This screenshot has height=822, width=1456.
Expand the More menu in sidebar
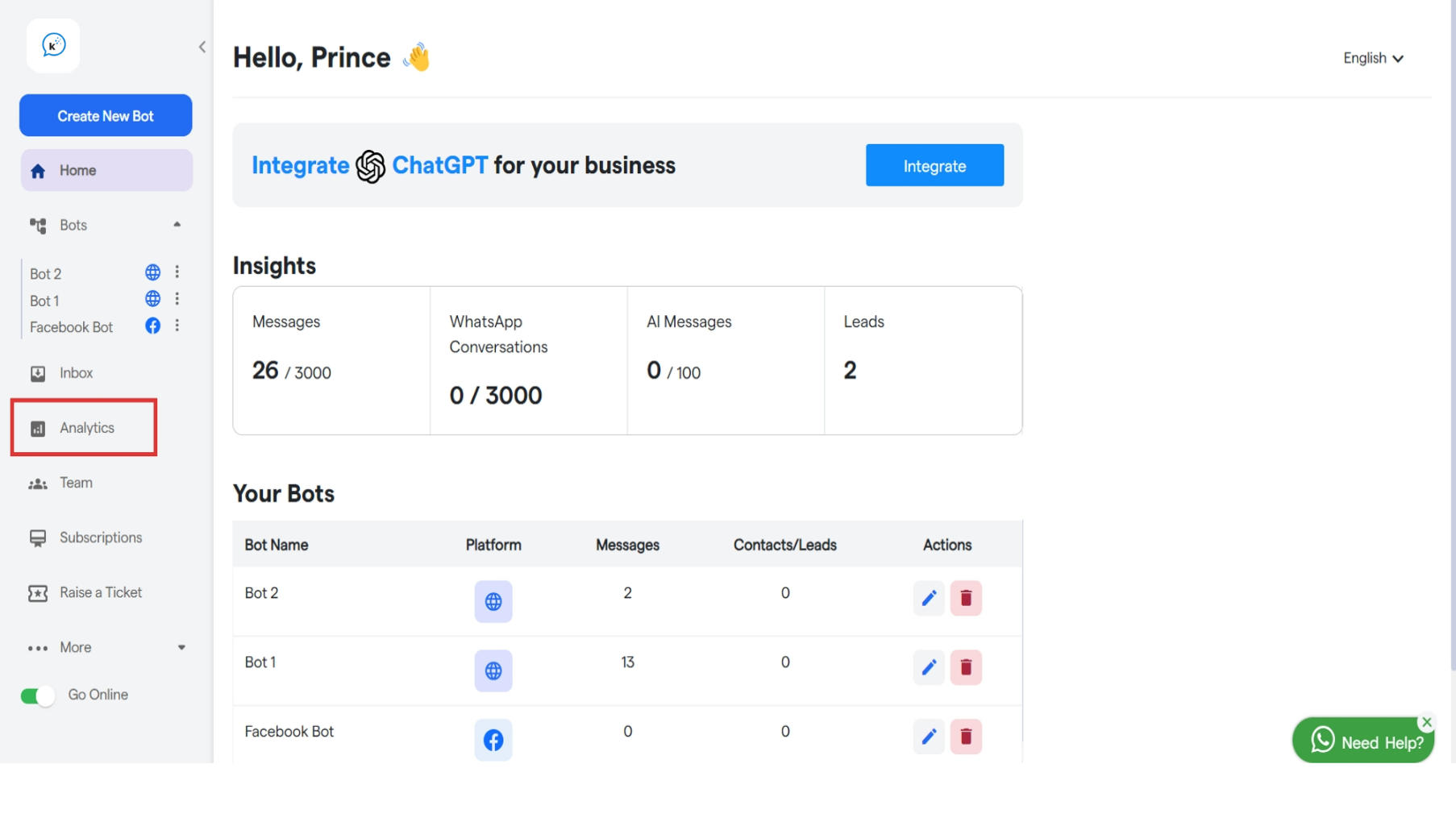click(x=181, y=647)
